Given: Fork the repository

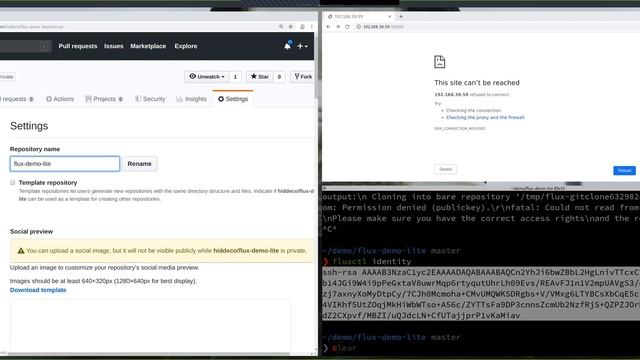Looking at the screenshot, I should coord(302,77).
